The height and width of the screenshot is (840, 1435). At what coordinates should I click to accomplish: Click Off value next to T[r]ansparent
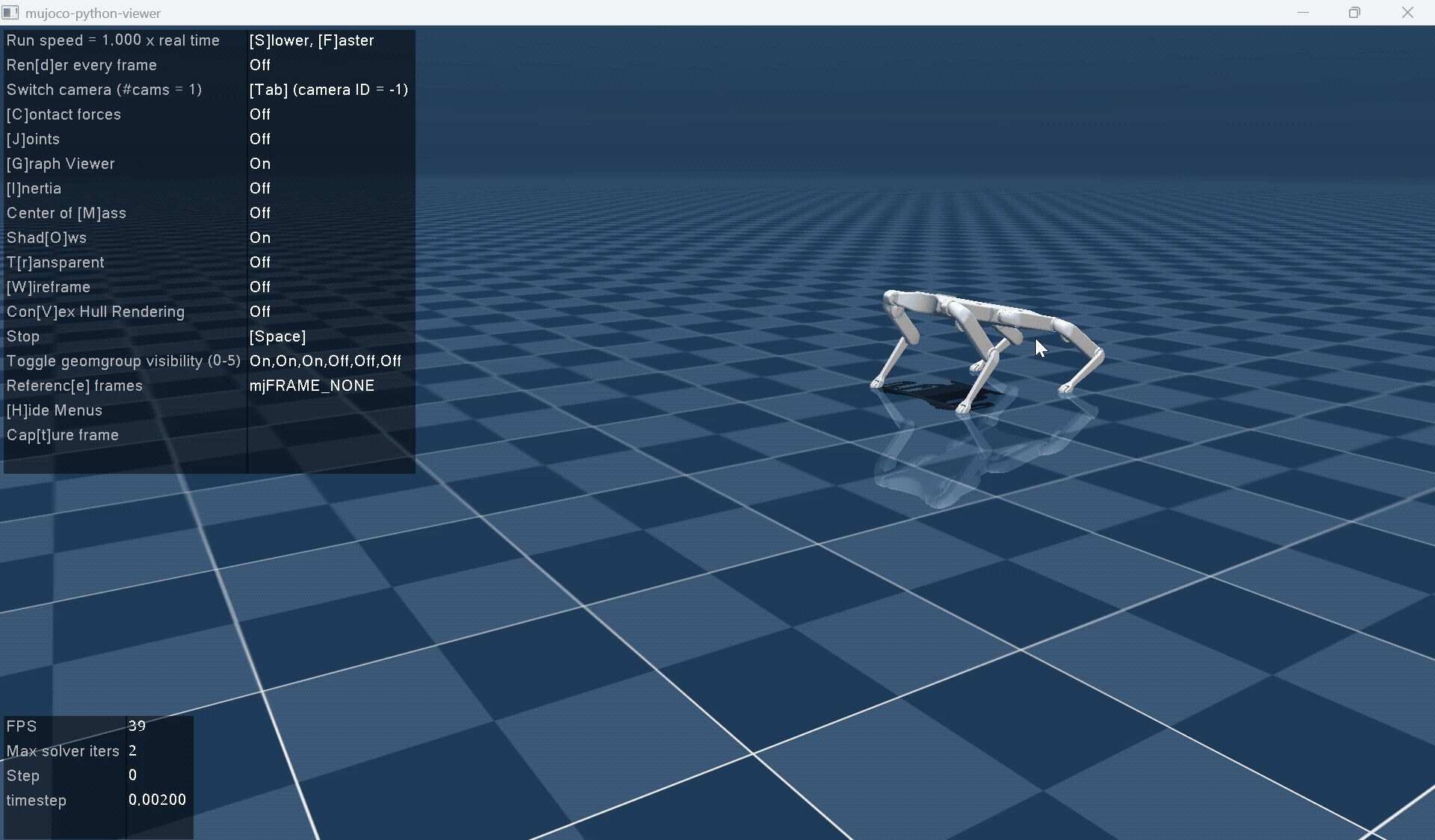260,262
